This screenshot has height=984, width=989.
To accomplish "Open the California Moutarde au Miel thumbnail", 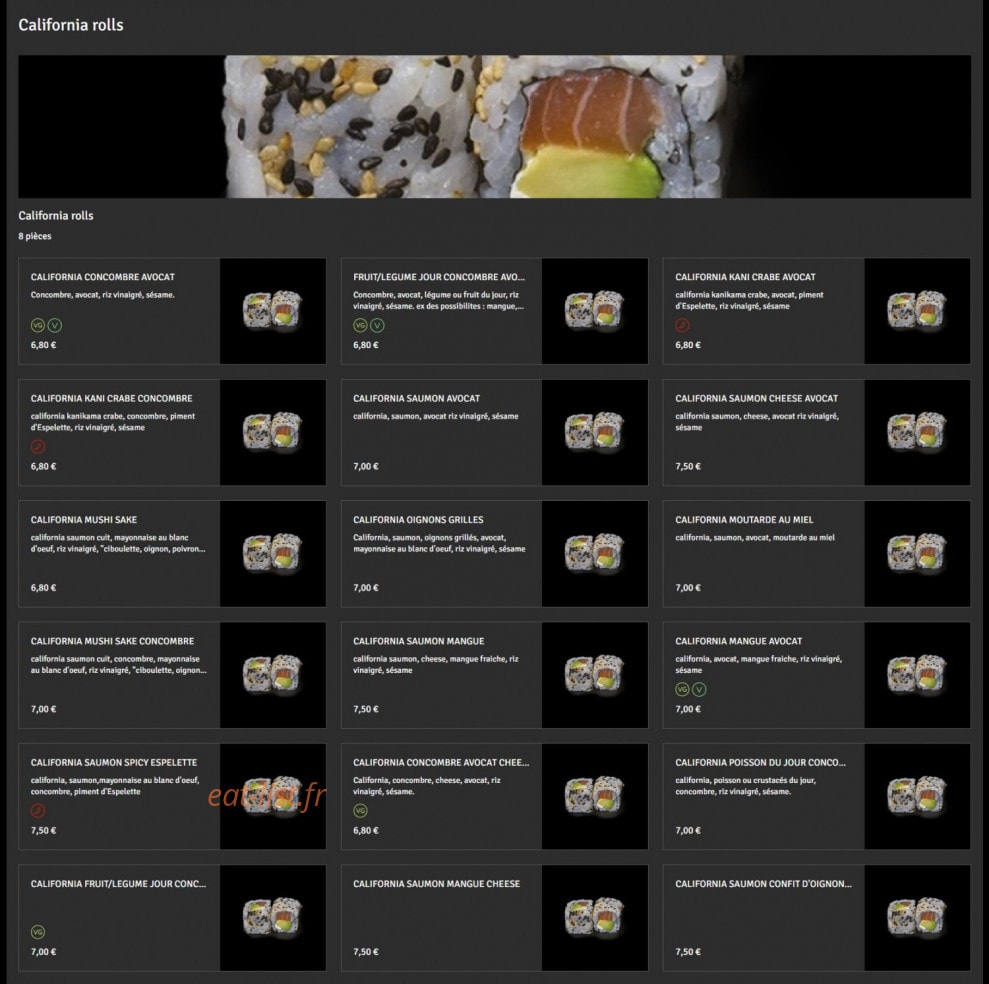I will 917,553.
